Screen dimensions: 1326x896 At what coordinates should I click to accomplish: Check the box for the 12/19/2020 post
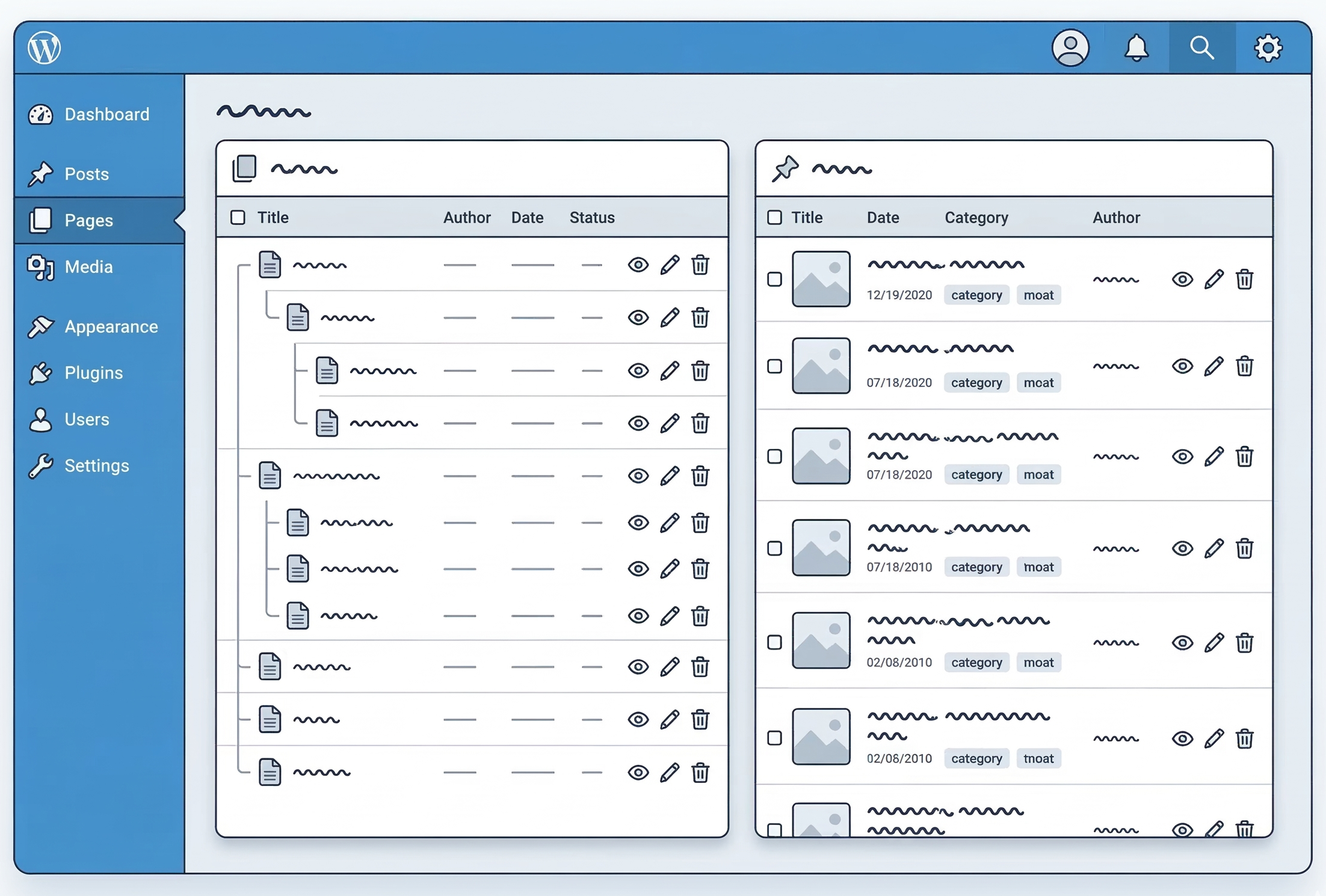[774, 280]
